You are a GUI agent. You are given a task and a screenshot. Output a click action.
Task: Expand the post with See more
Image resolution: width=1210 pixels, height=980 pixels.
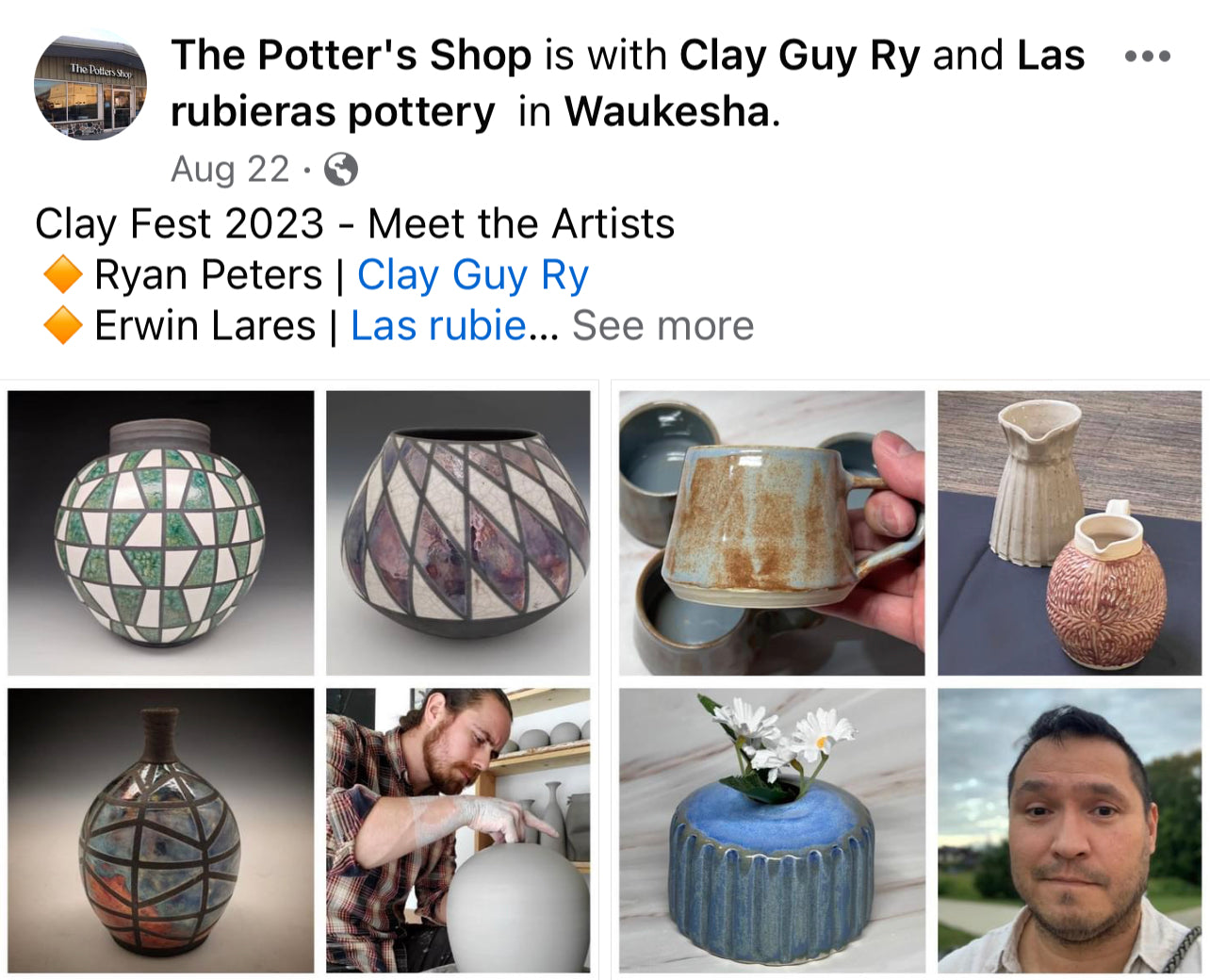point(662,325)
